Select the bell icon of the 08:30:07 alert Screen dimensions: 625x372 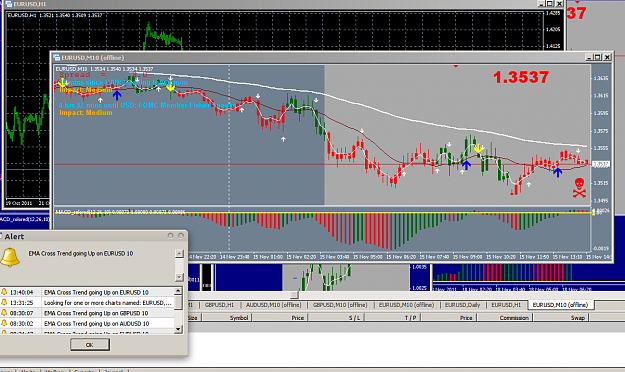click(x=4, y=313)
